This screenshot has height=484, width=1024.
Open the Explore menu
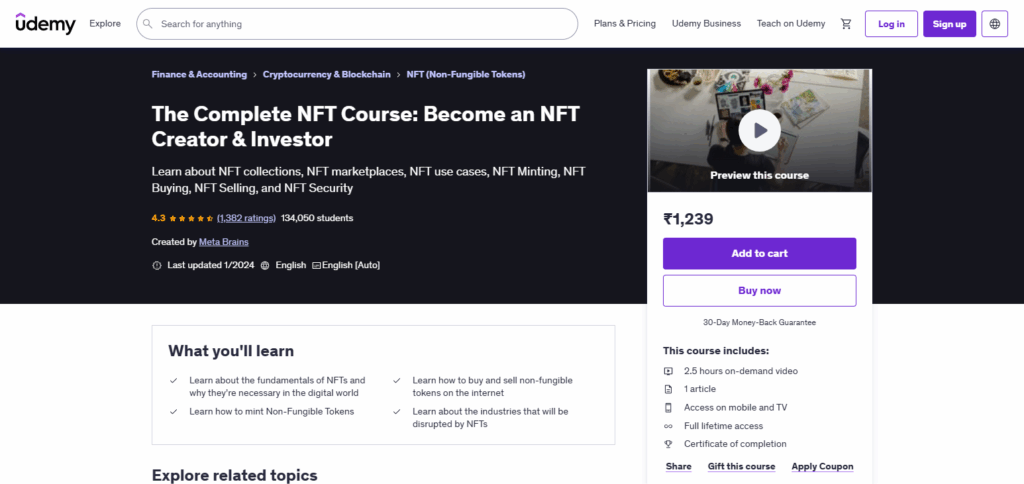105,24
